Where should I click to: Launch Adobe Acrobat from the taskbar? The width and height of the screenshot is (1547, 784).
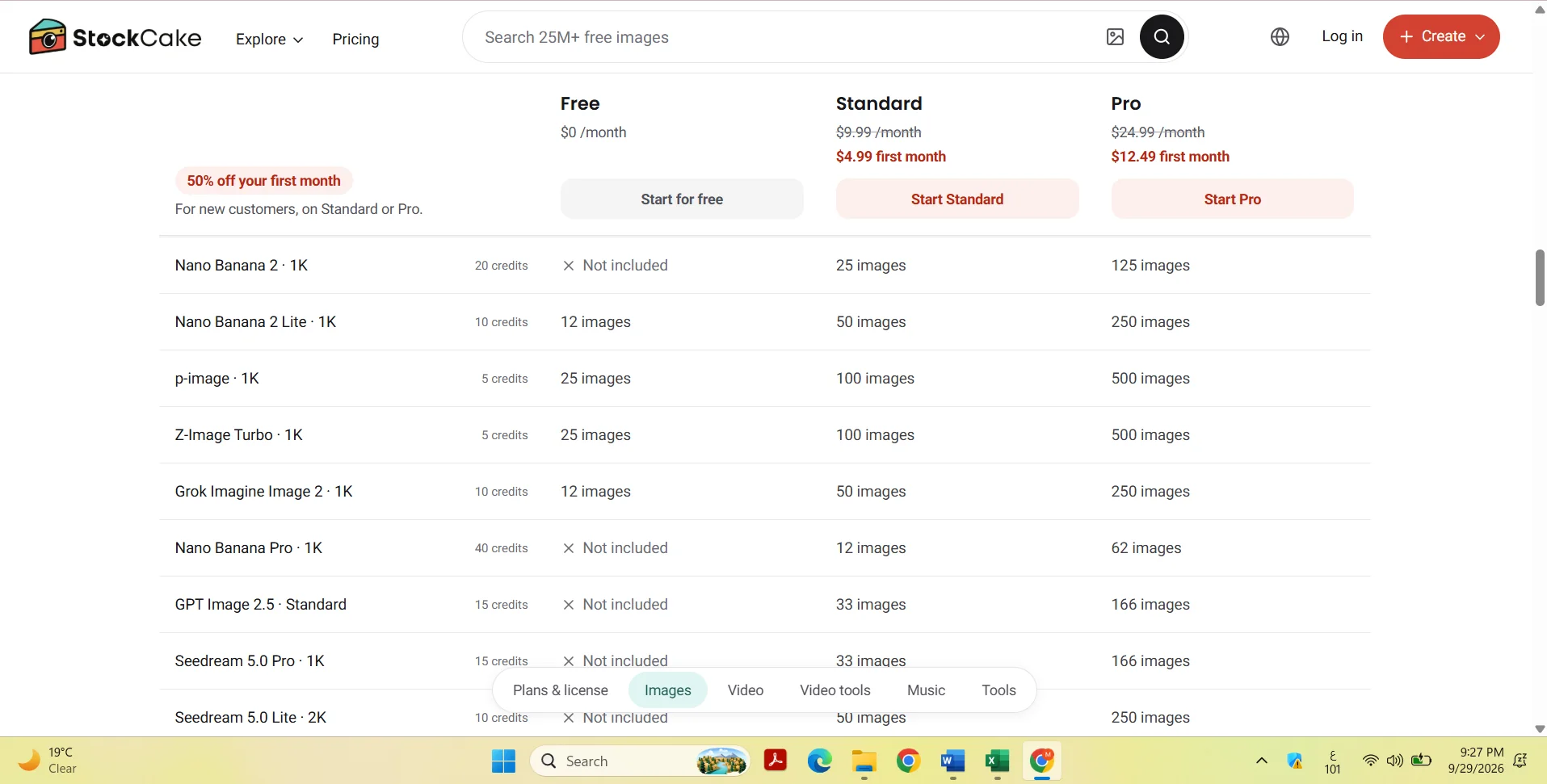click(776, 761)
